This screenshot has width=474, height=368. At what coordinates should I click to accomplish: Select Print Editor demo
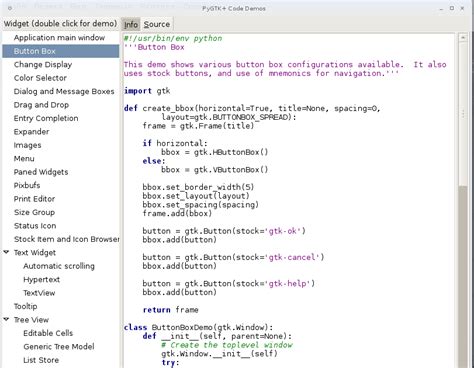(x=61, y=199)
